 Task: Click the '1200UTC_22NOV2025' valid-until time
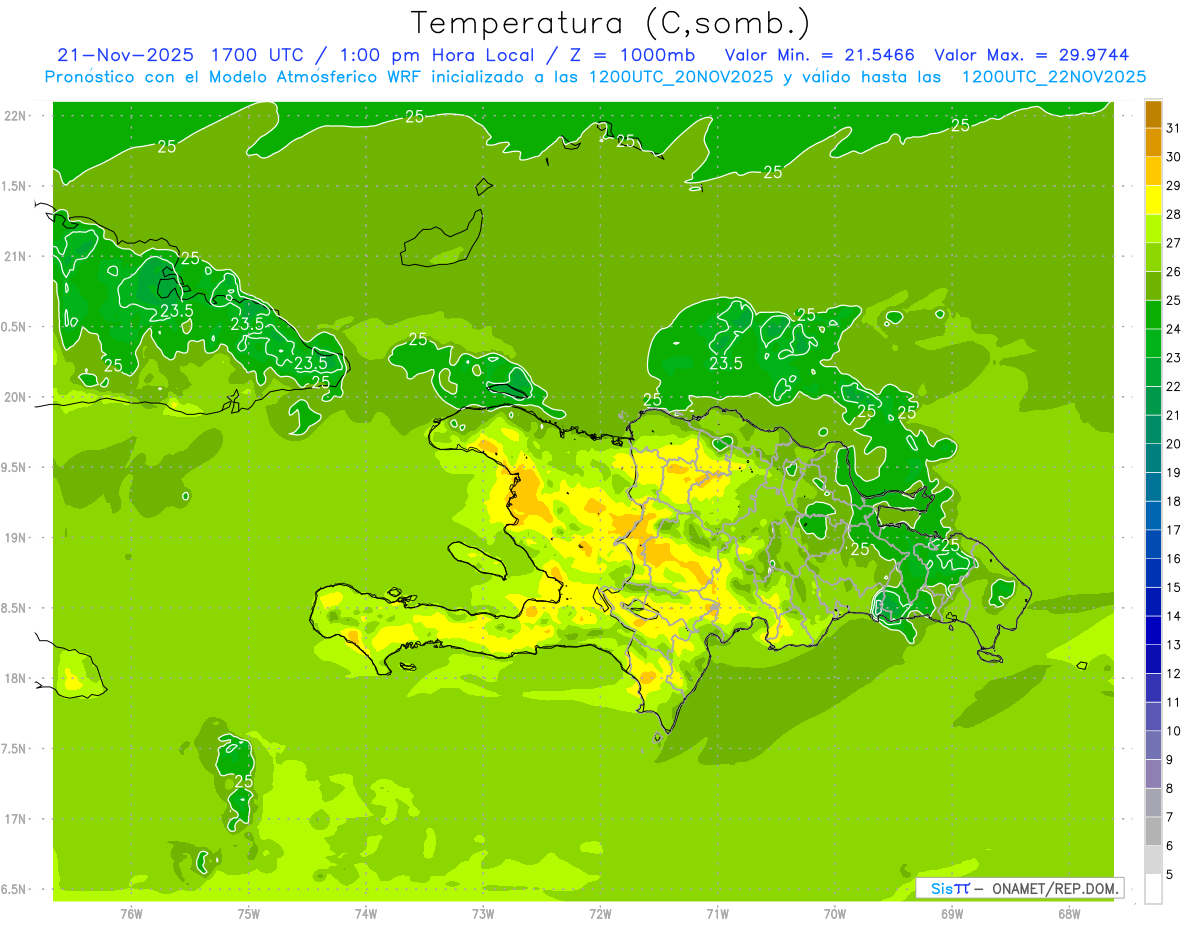tap(1053, 77)
